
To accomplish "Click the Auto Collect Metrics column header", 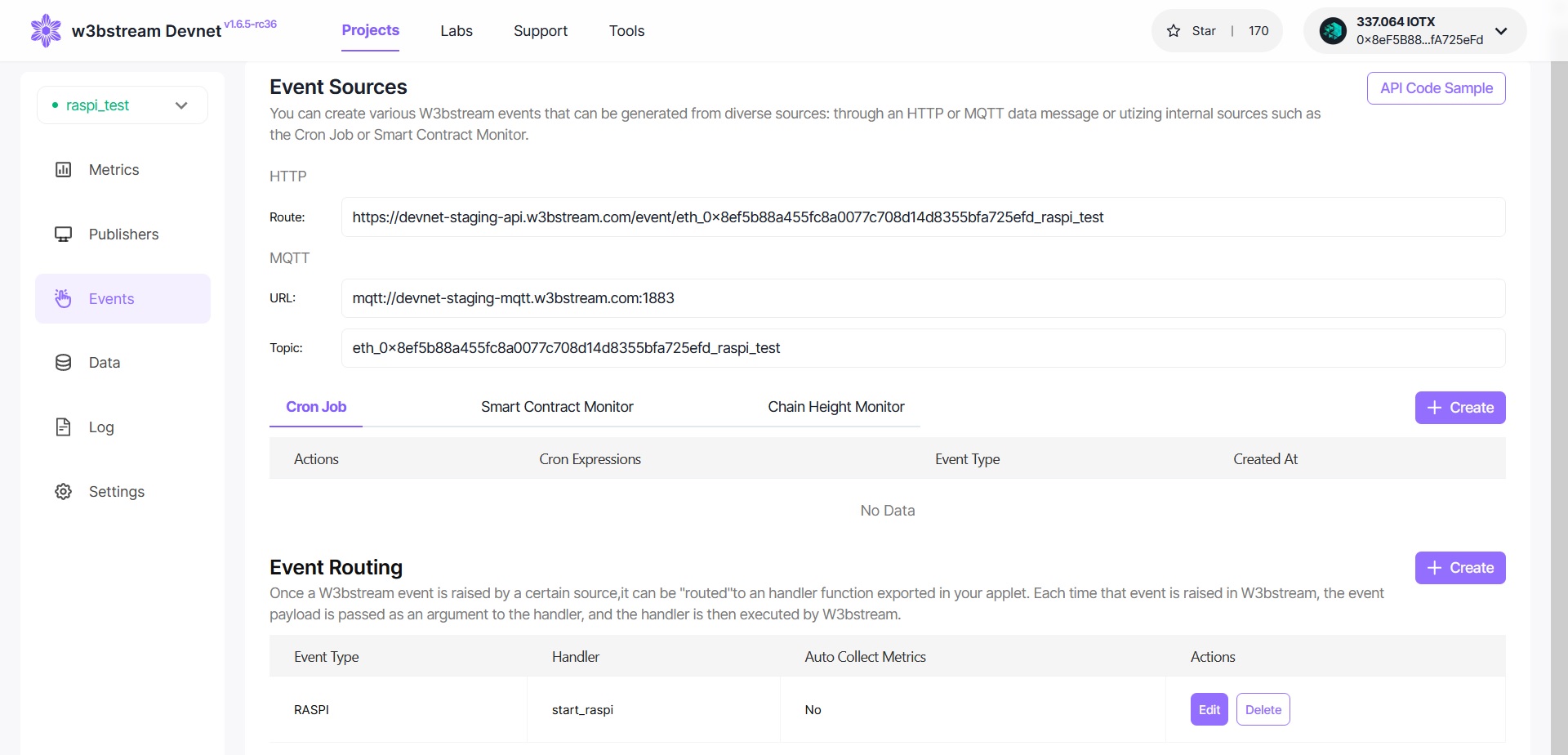I will pyautogui.click(x=865, y=657).
